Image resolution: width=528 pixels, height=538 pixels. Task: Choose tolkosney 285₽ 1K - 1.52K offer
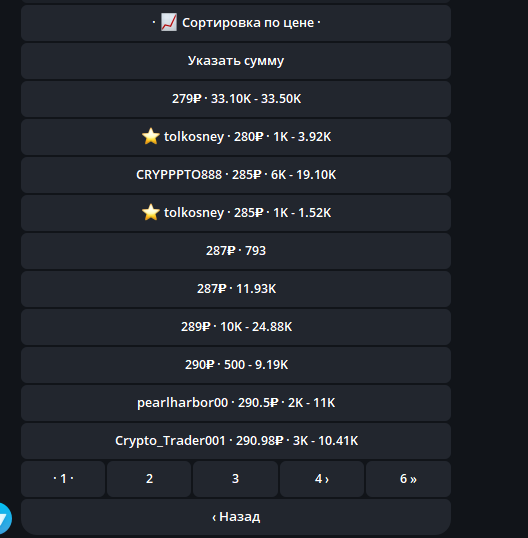(236, 213)
